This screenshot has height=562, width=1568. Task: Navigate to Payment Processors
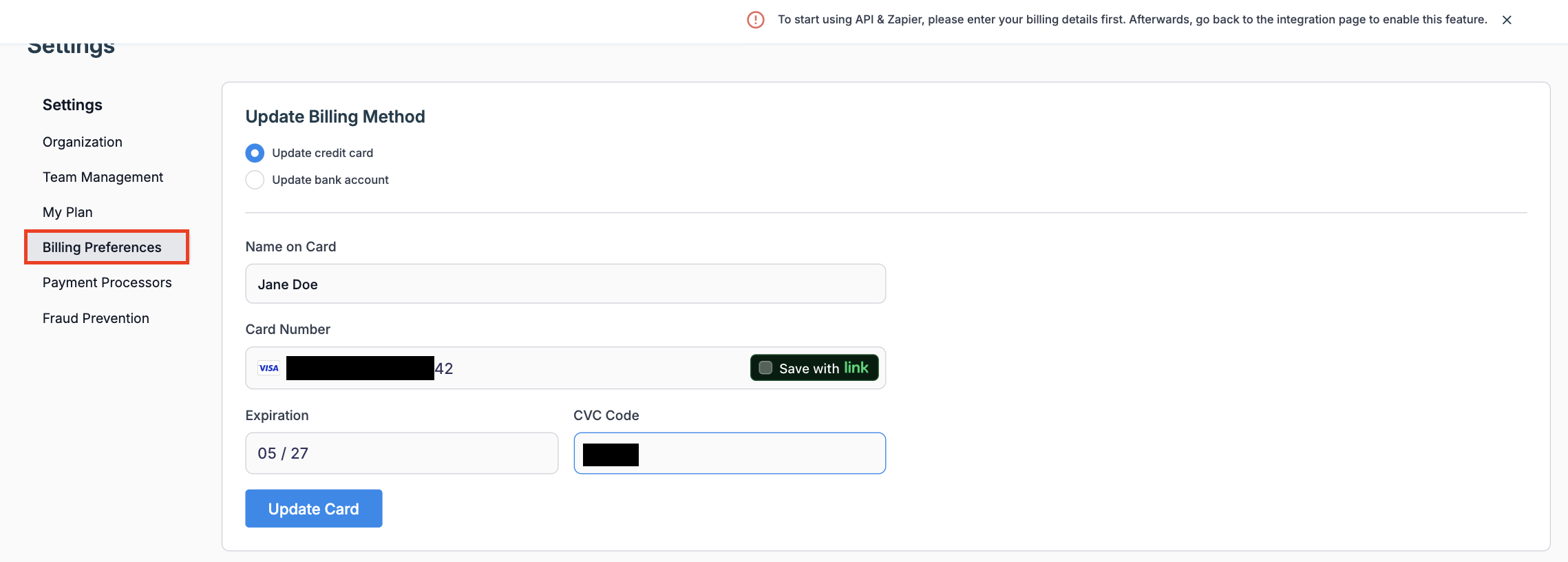(x=107, y=282)
